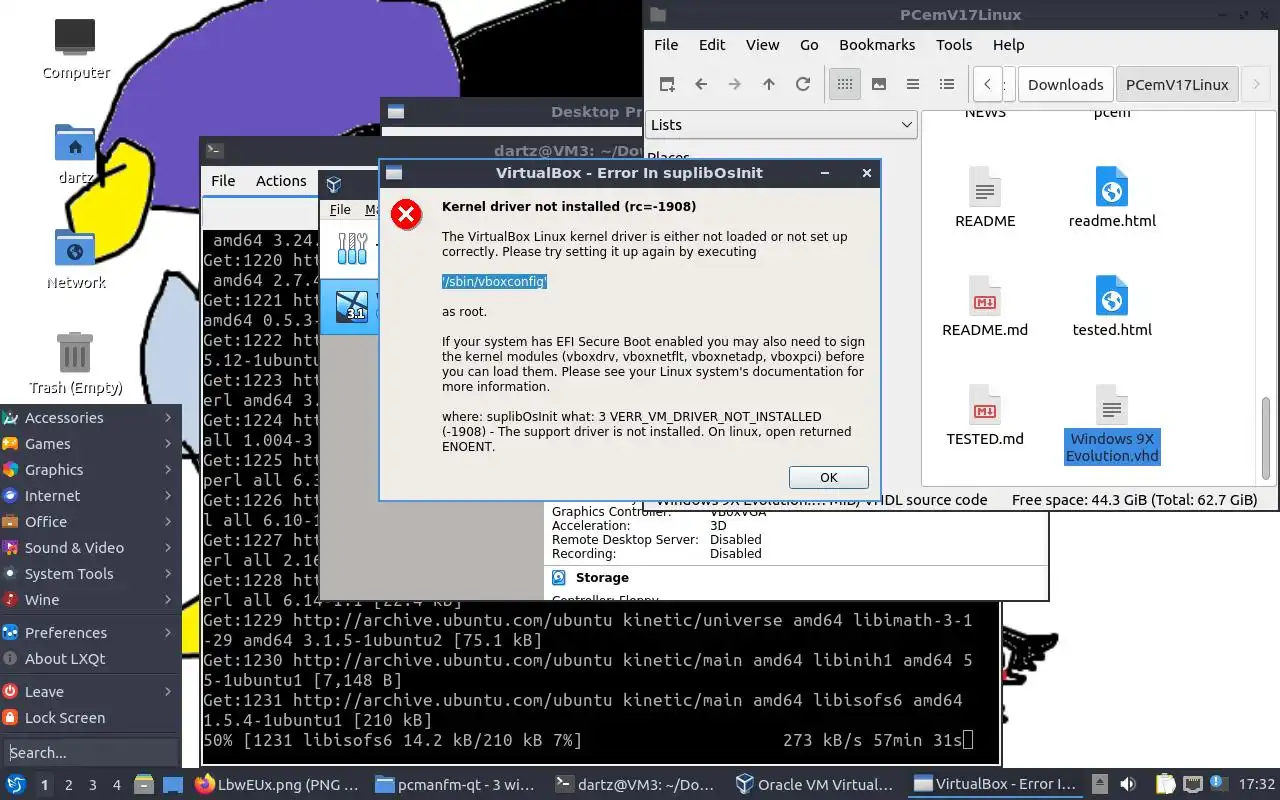
Task: Switch to compact list view in file manager
Action: coord(913,84)
